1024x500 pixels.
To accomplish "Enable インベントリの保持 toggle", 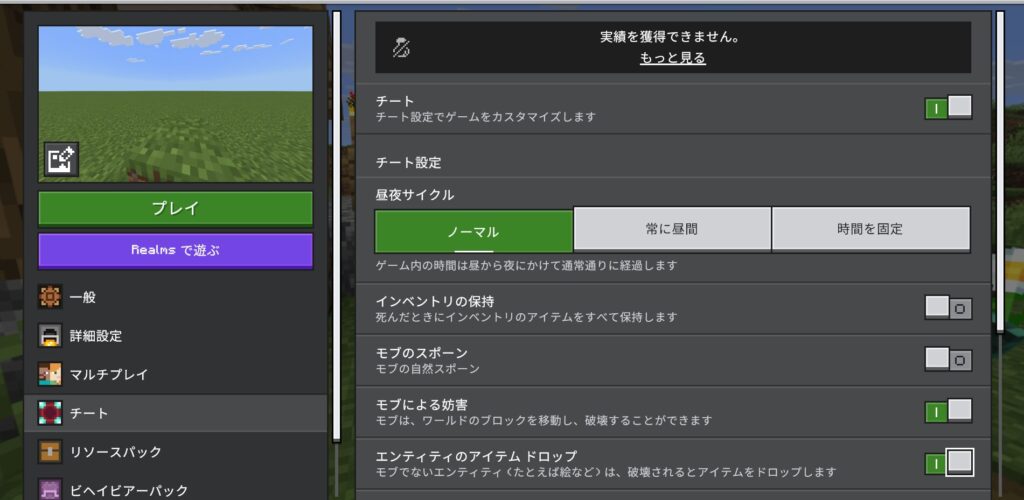I will pos(948,308).
